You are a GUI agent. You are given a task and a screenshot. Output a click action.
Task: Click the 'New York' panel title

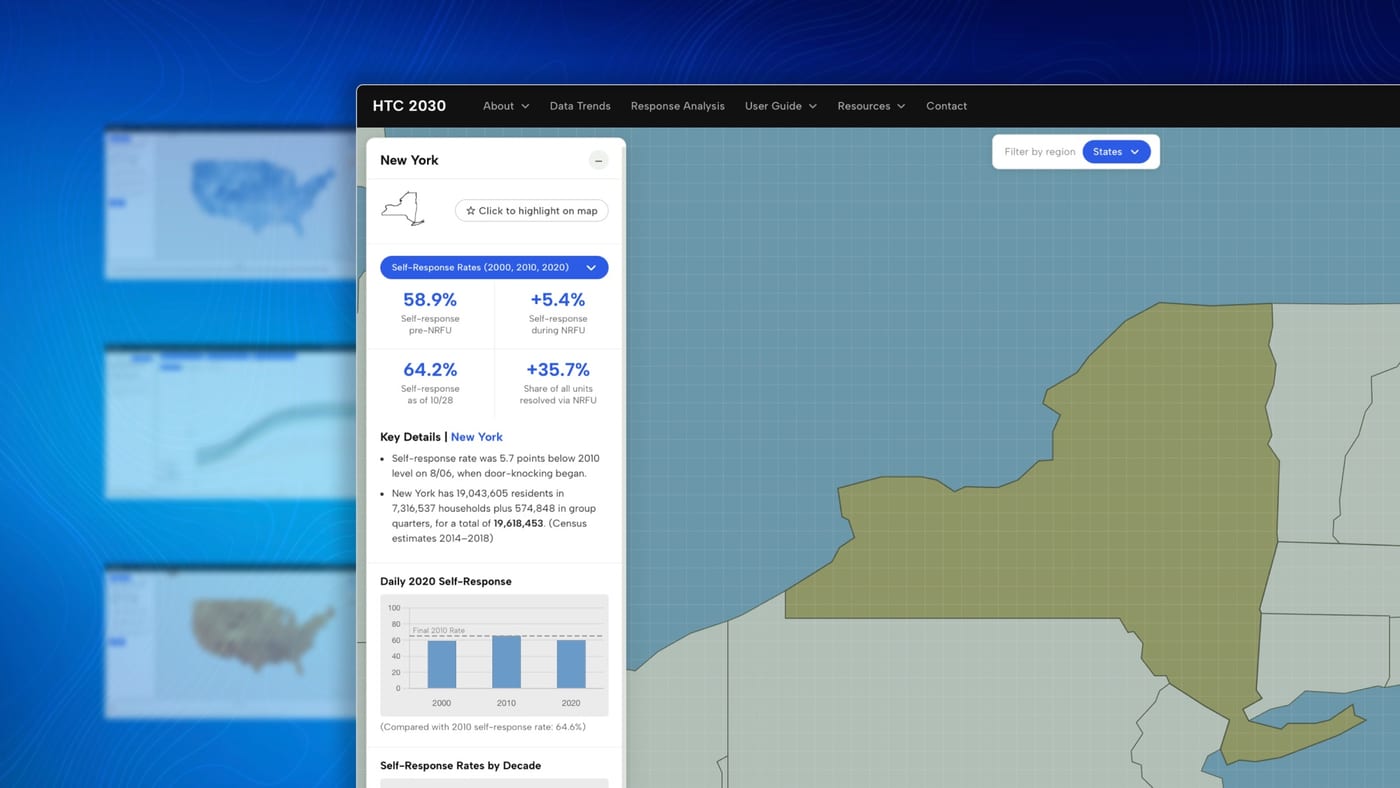(x=409, y=160)
